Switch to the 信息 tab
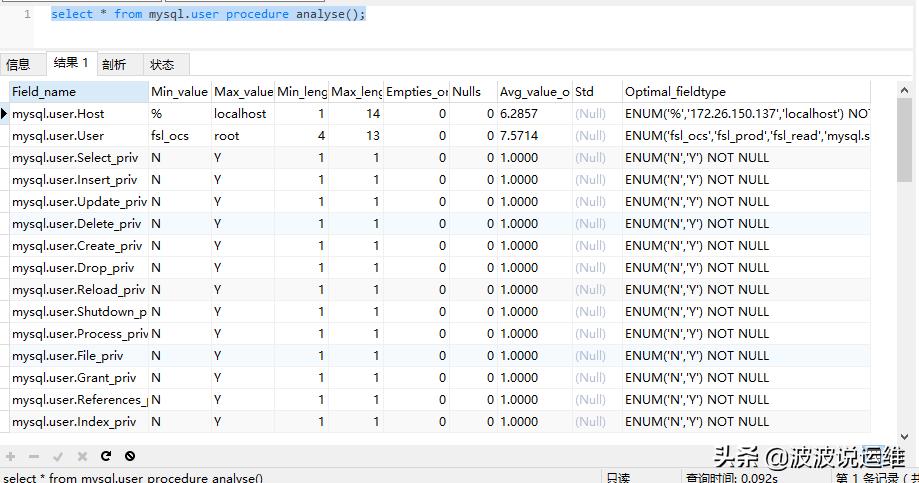 pos(19,65)
